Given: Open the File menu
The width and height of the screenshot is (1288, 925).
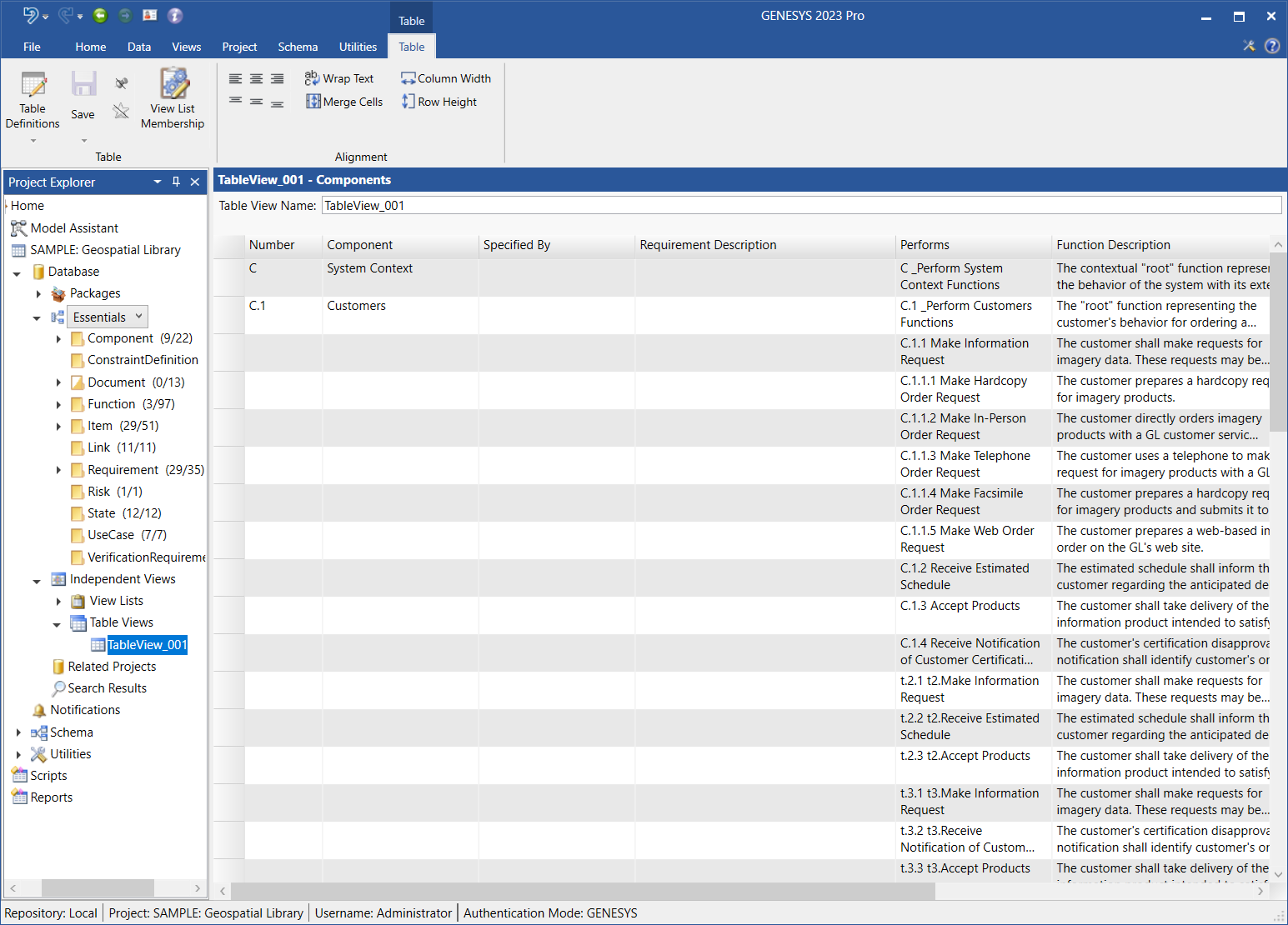Looking at the screenshot, I should [x=32, y=47].
